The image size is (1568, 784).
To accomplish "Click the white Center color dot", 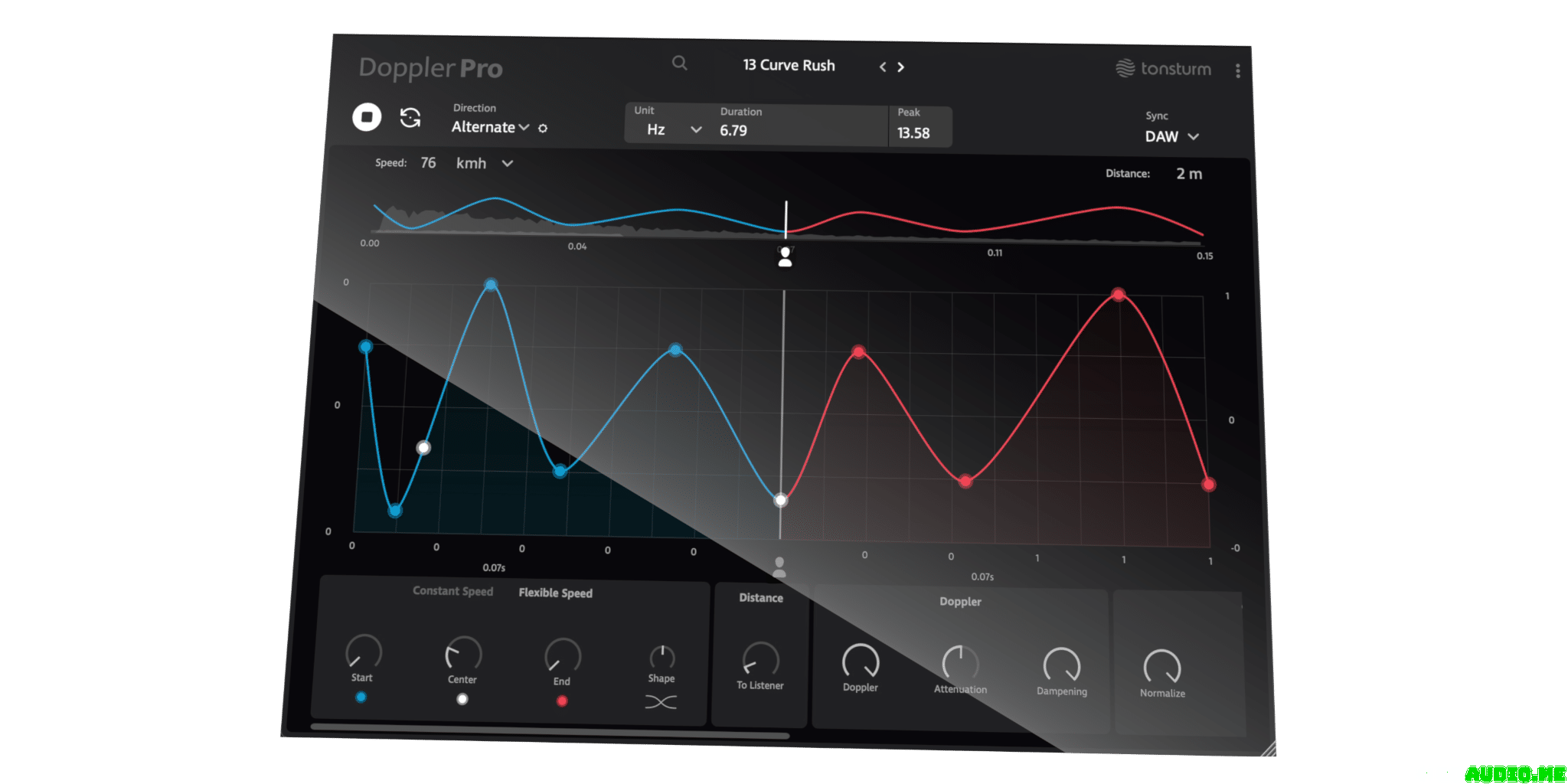I will point(462,699).
